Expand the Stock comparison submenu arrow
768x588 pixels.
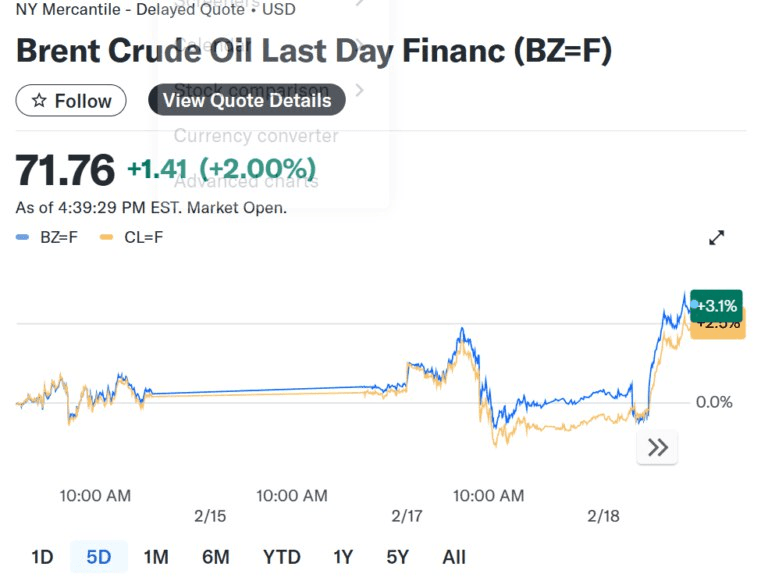click(x=359, y=91)
